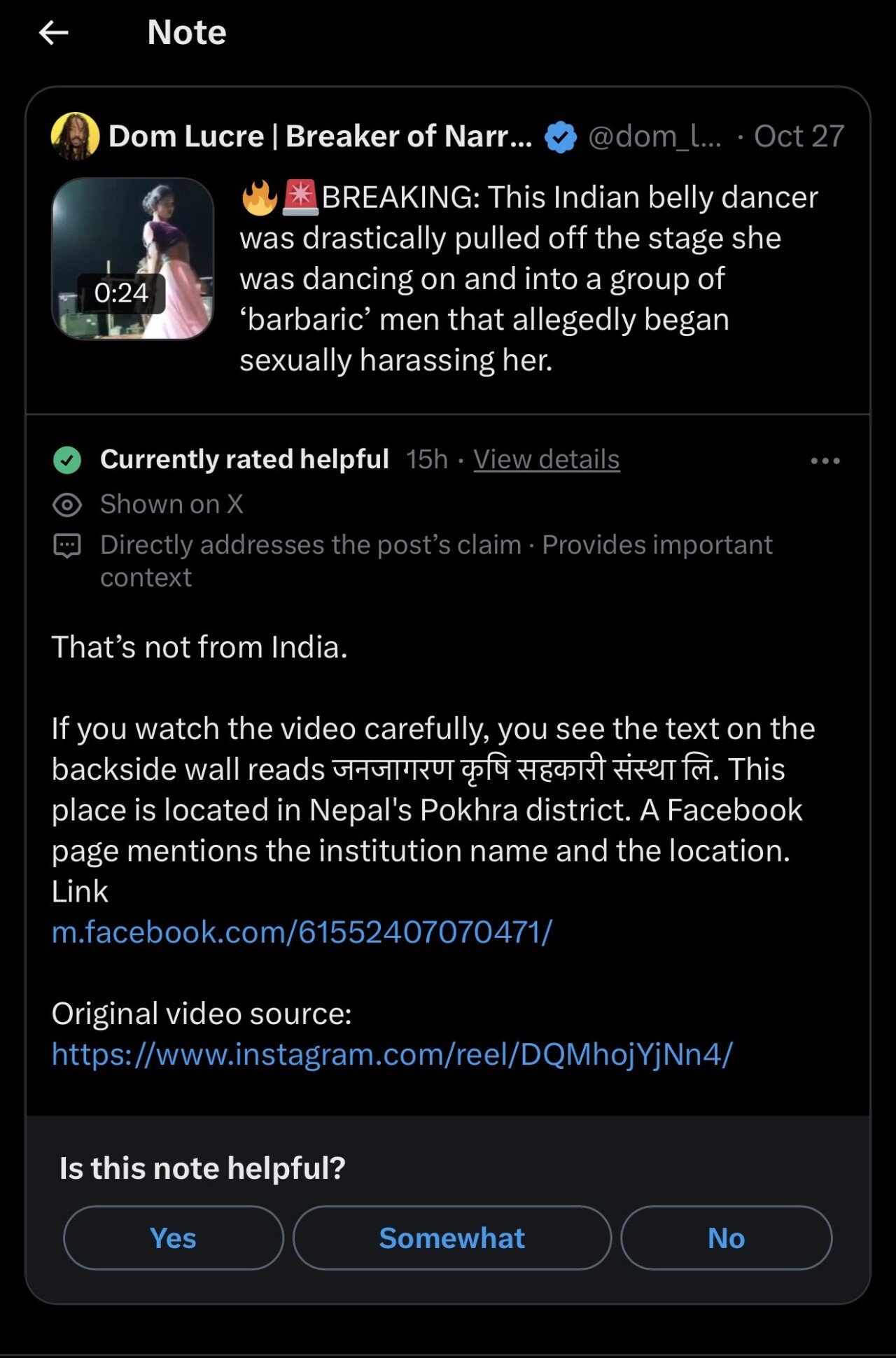Click the speech bubble reasons icon
Viewport: 896px width, 1358px height.
(x=67, y=545)
